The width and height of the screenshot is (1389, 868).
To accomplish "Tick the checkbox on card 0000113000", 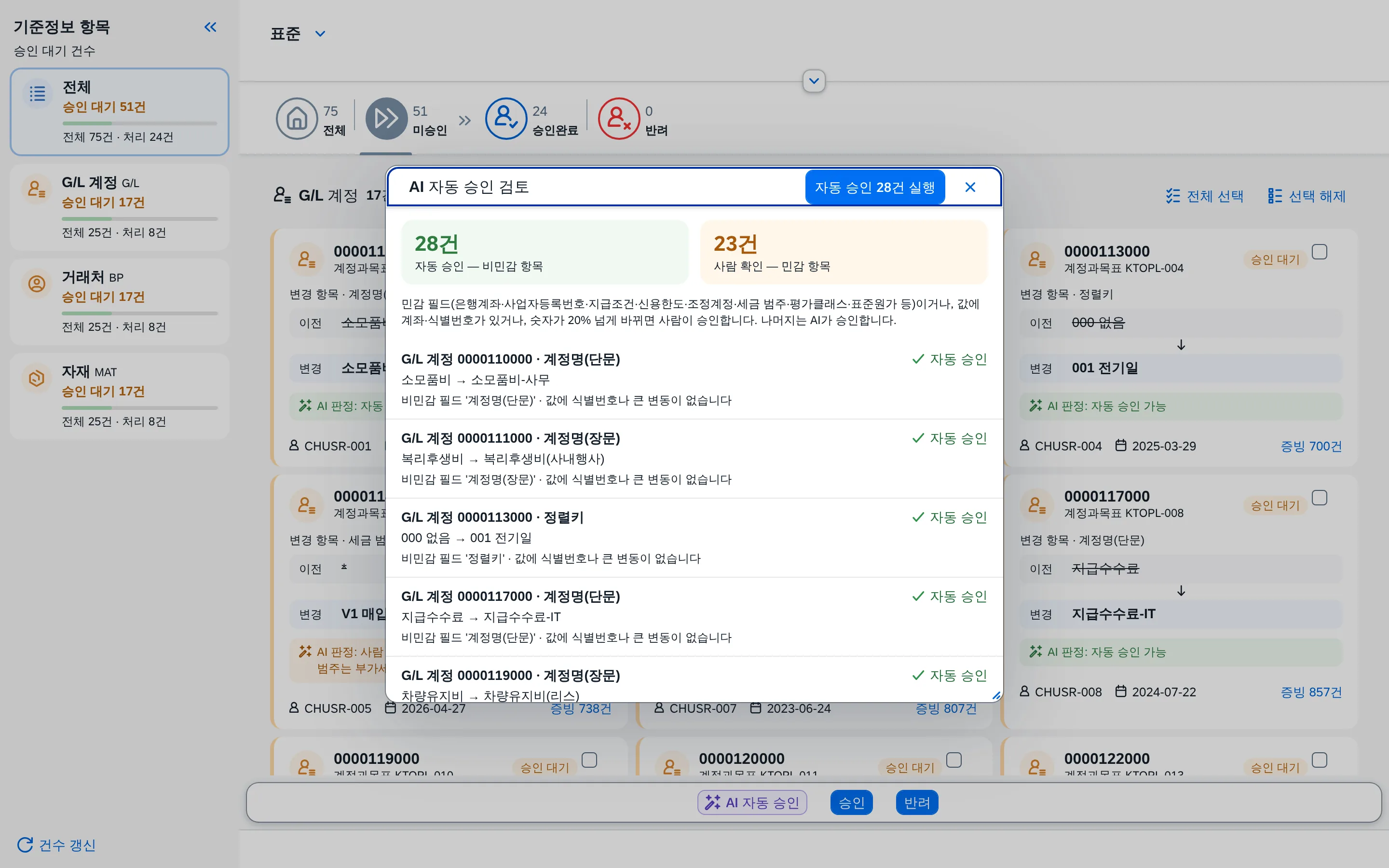I will click(1319, 252).
